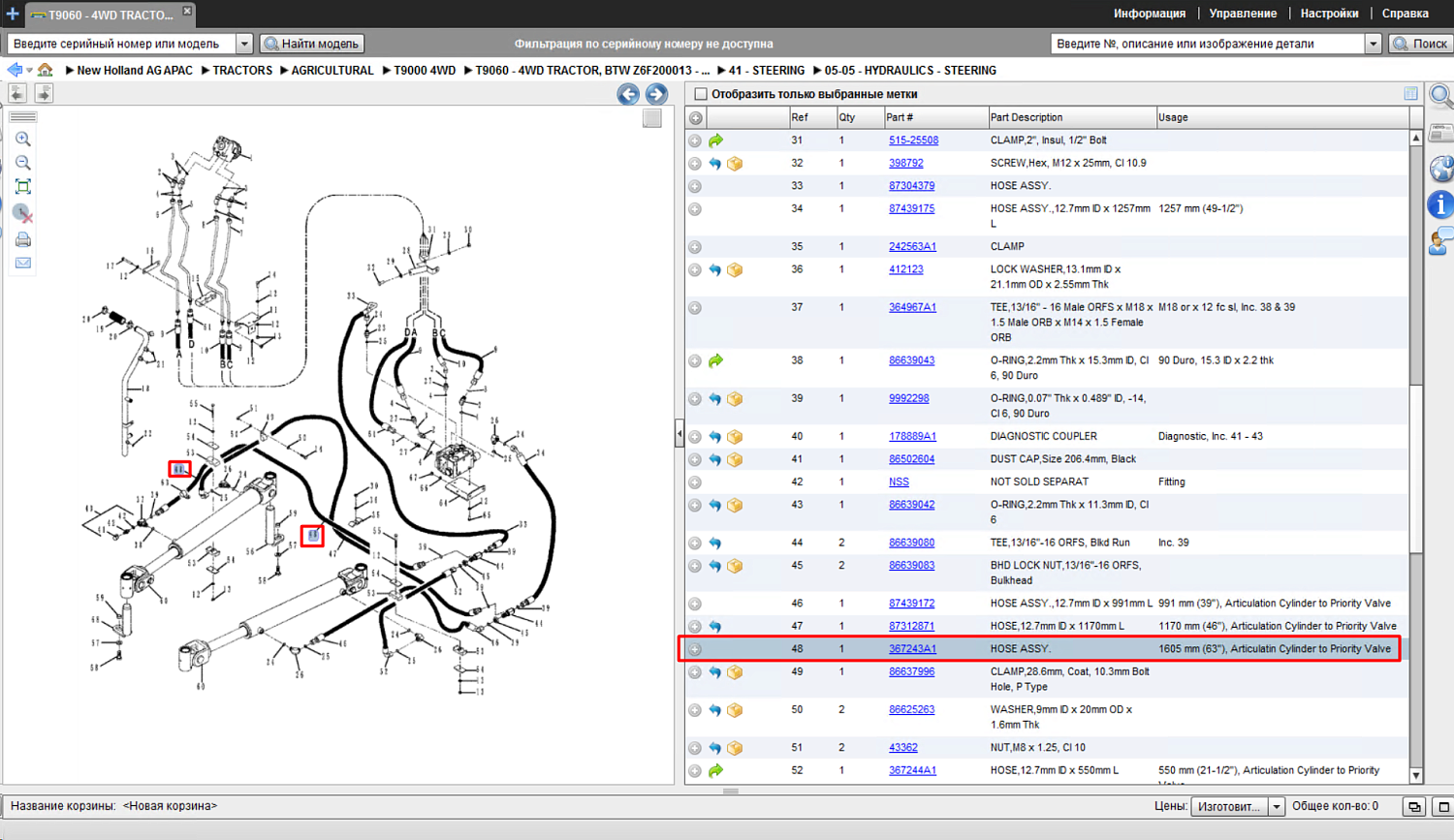Viewport: 1454px width, 840px height.
Task: Open the user chat icon in the sidebar
Action: click(x=1441, y=241)
